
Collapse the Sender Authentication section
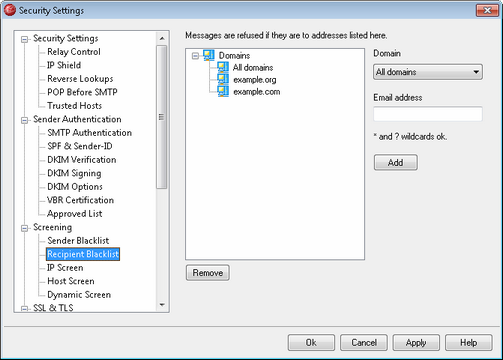coord(24,120)
